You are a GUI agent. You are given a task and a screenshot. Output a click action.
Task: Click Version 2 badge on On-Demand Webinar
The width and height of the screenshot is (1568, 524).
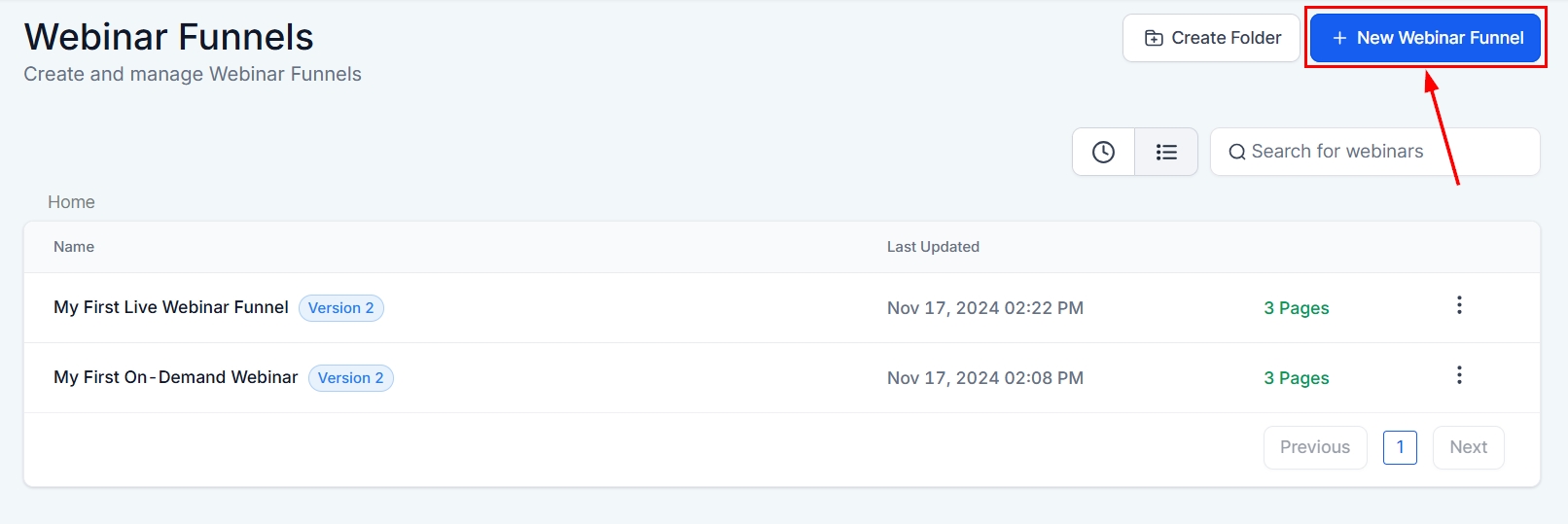(350, 378)
